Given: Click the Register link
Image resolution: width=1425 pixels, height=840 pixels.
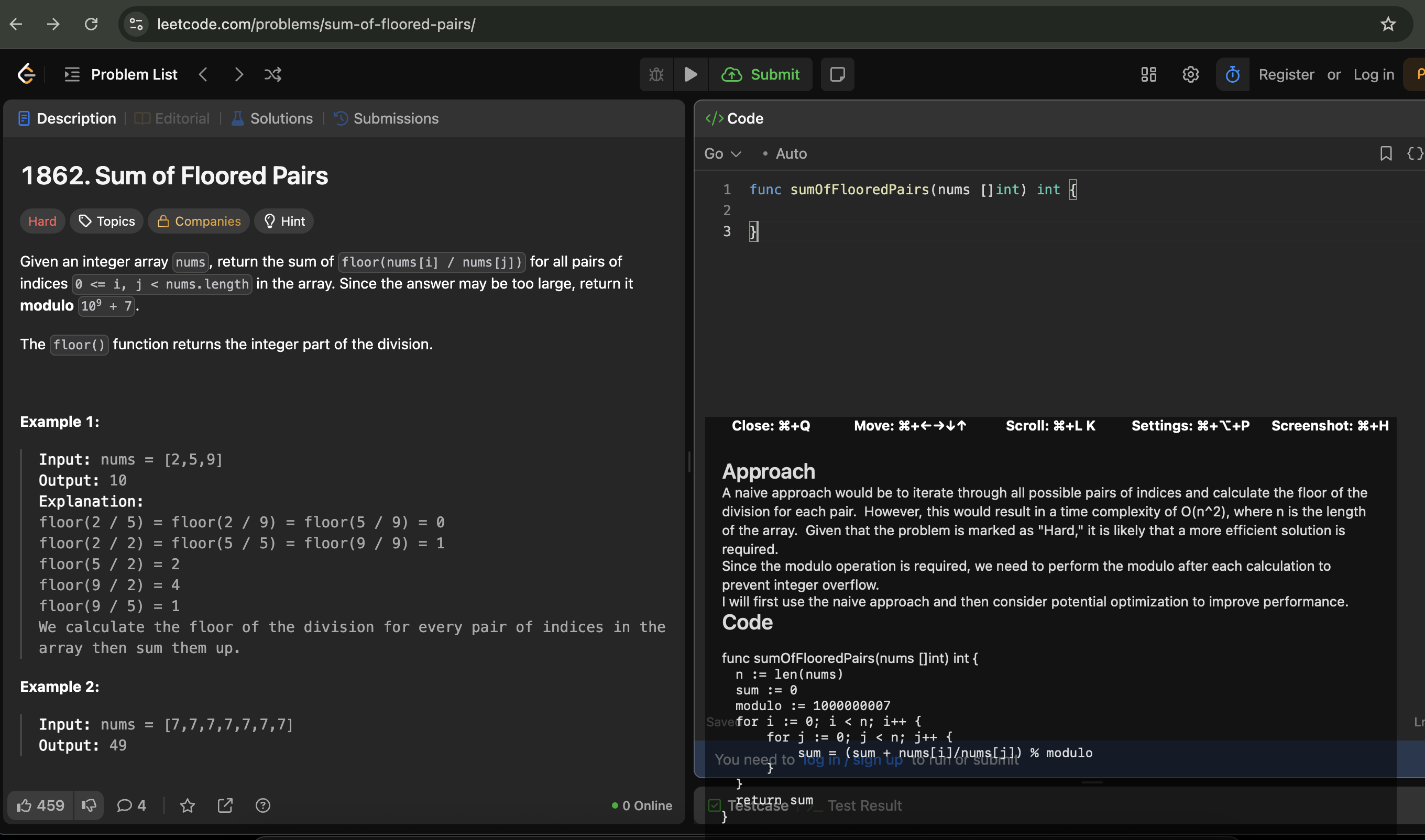Looking at the screenshot, I should 1286,74.
